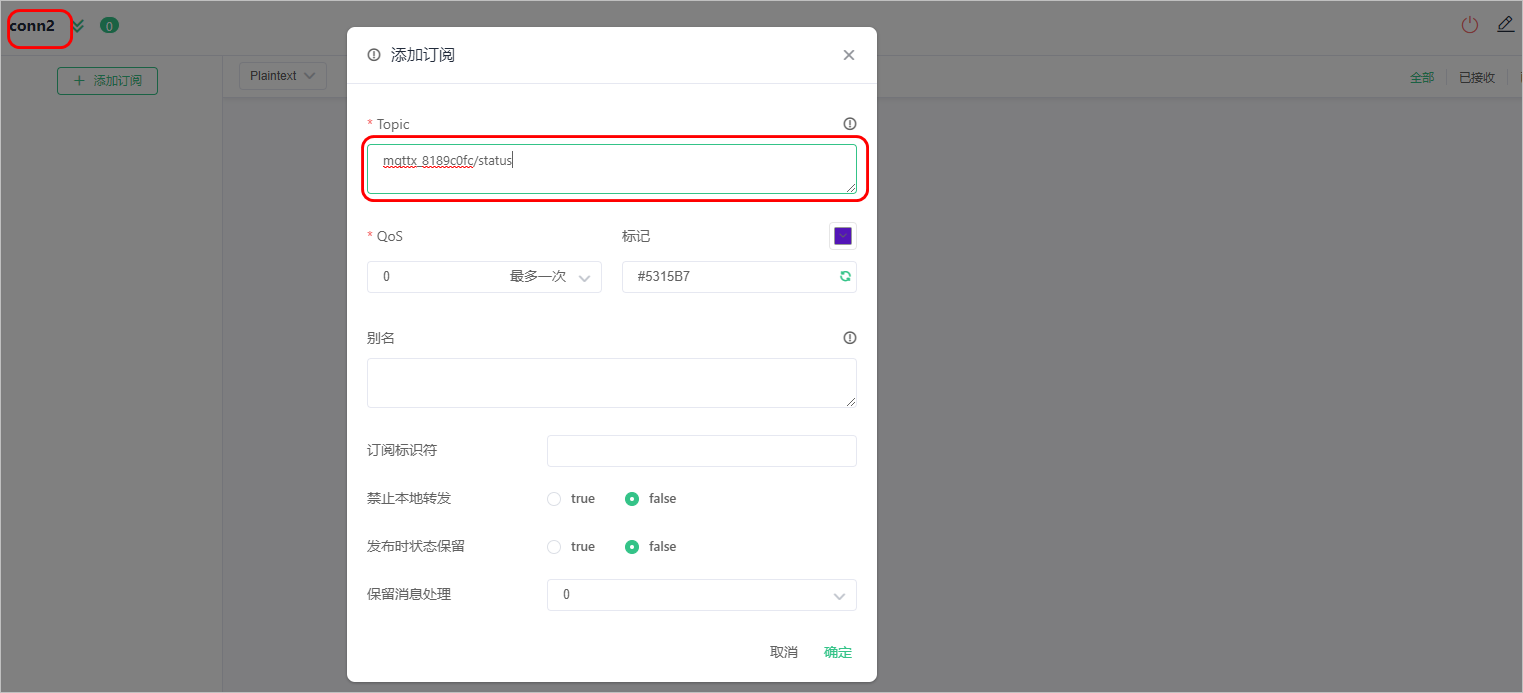Click the green message count badge
The image size is (1523, 693).
(109, 26)
